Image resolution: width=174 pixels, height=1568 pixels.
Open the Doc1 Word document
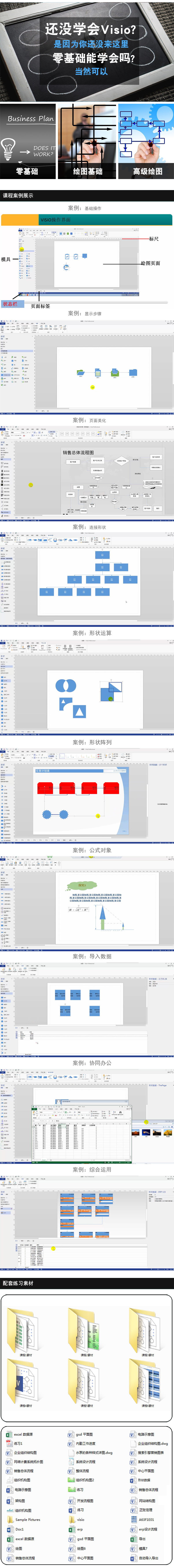(x=15, y=1529)
